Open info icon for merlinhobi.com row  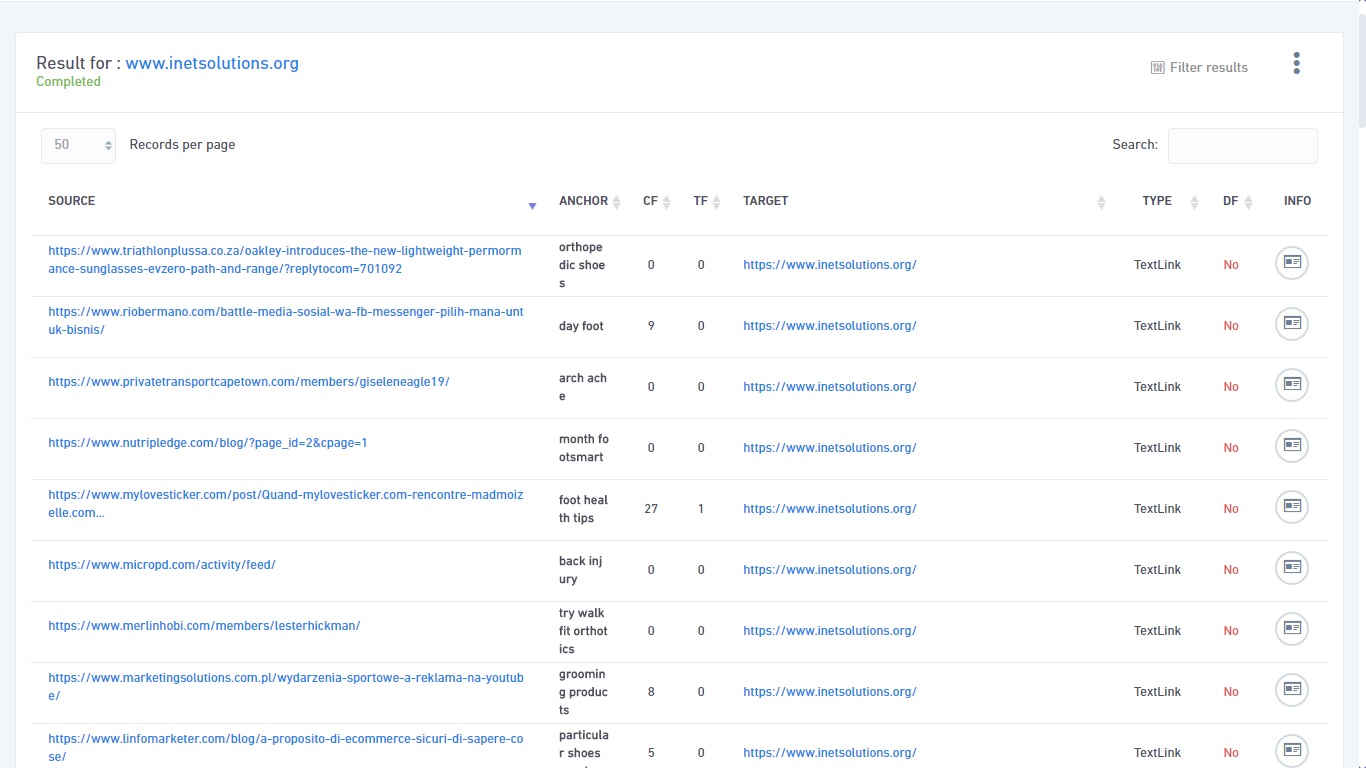pos(1291,629)
